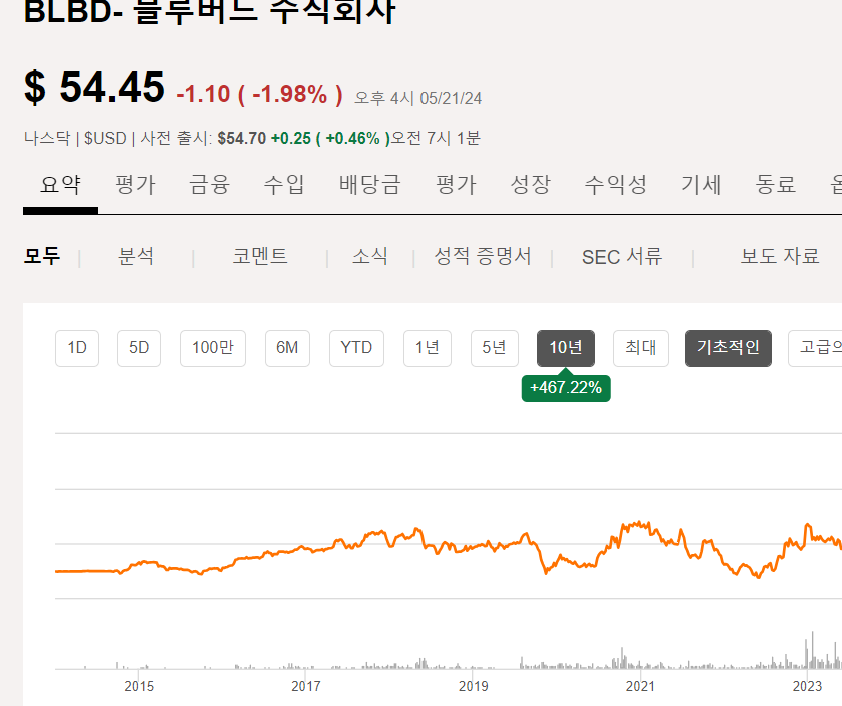Set chart range to YTD

(x=356, y=348)
